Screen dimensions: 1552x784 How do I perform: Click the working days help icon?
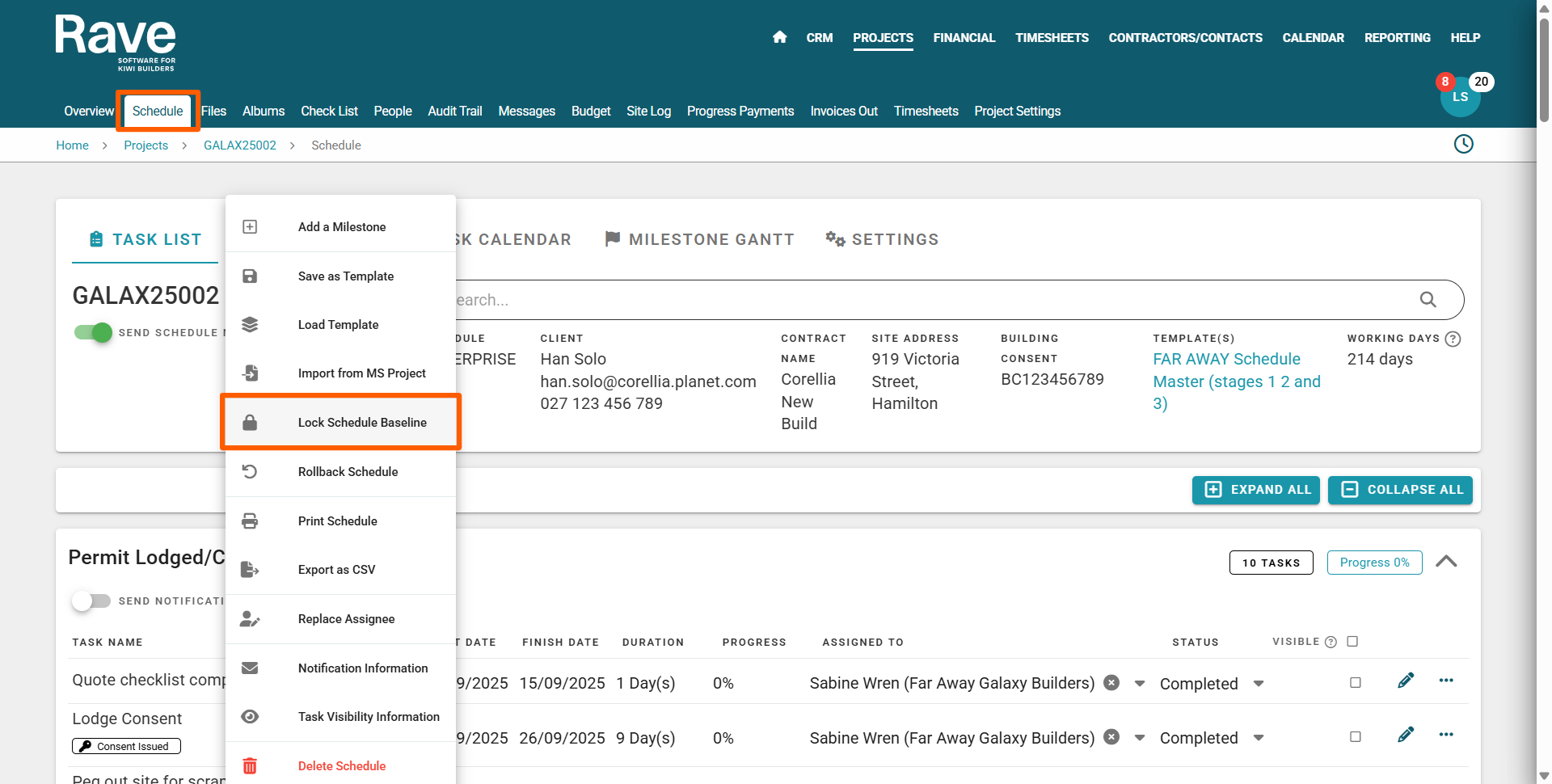click(x=1453, y=339)
